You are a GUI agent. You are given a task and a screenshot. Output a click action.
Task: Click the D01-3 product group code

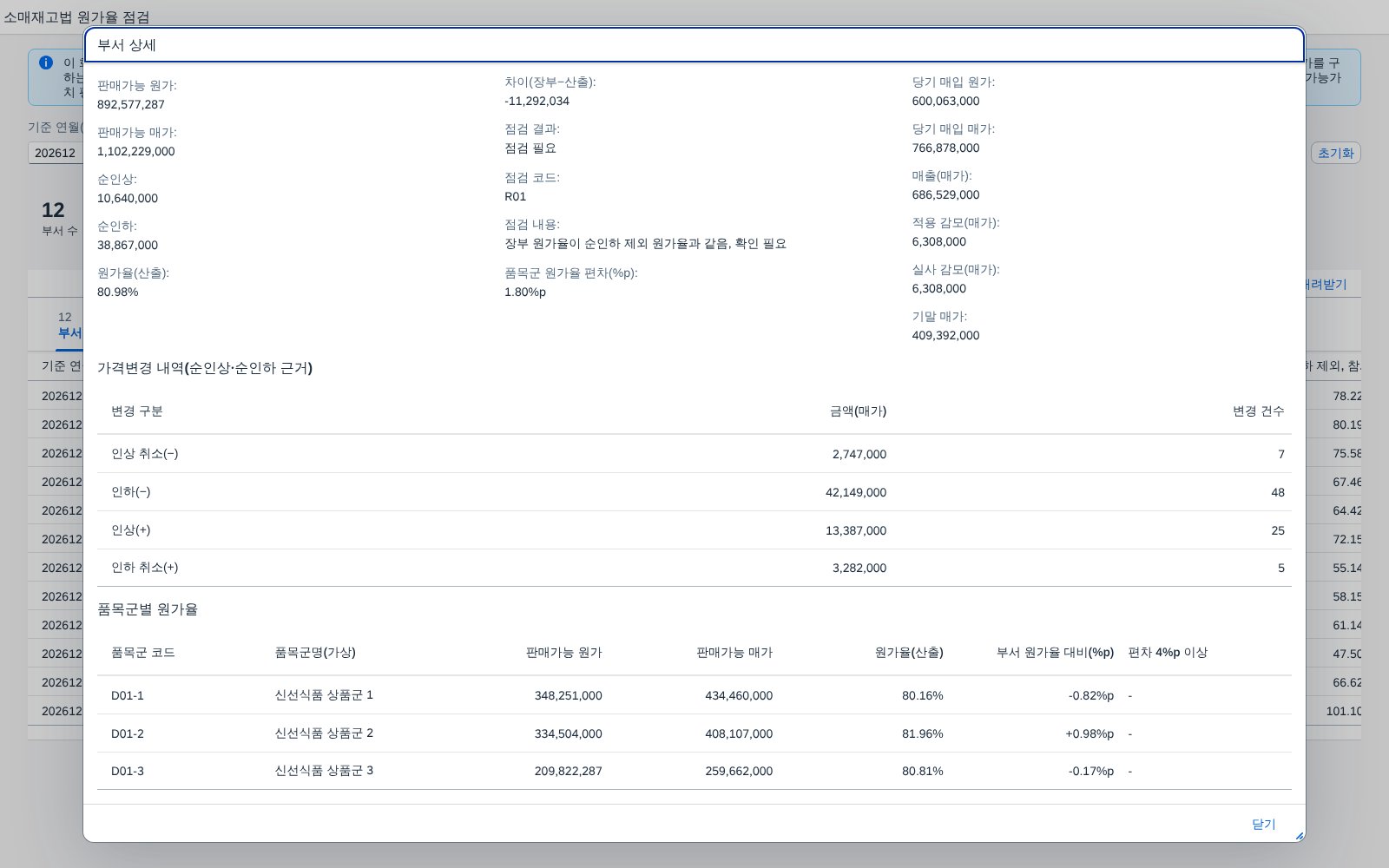tap(128, 771)
